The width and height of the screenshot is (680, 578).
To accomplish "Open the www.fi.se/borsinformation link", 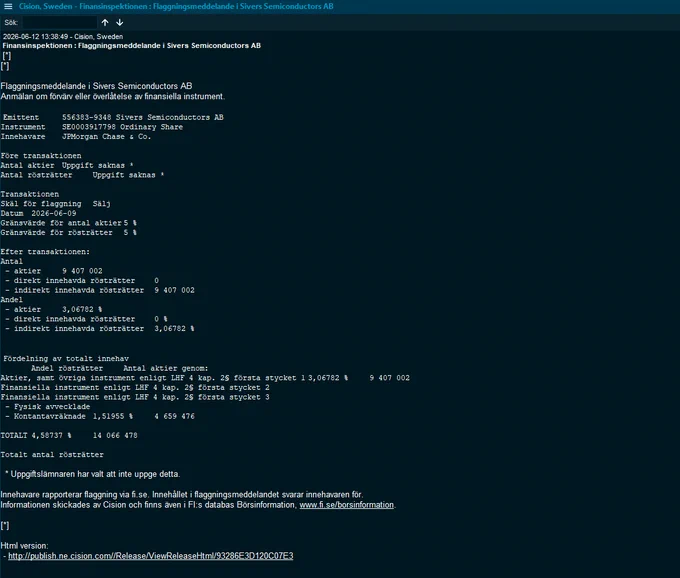I will coord(347,505).
